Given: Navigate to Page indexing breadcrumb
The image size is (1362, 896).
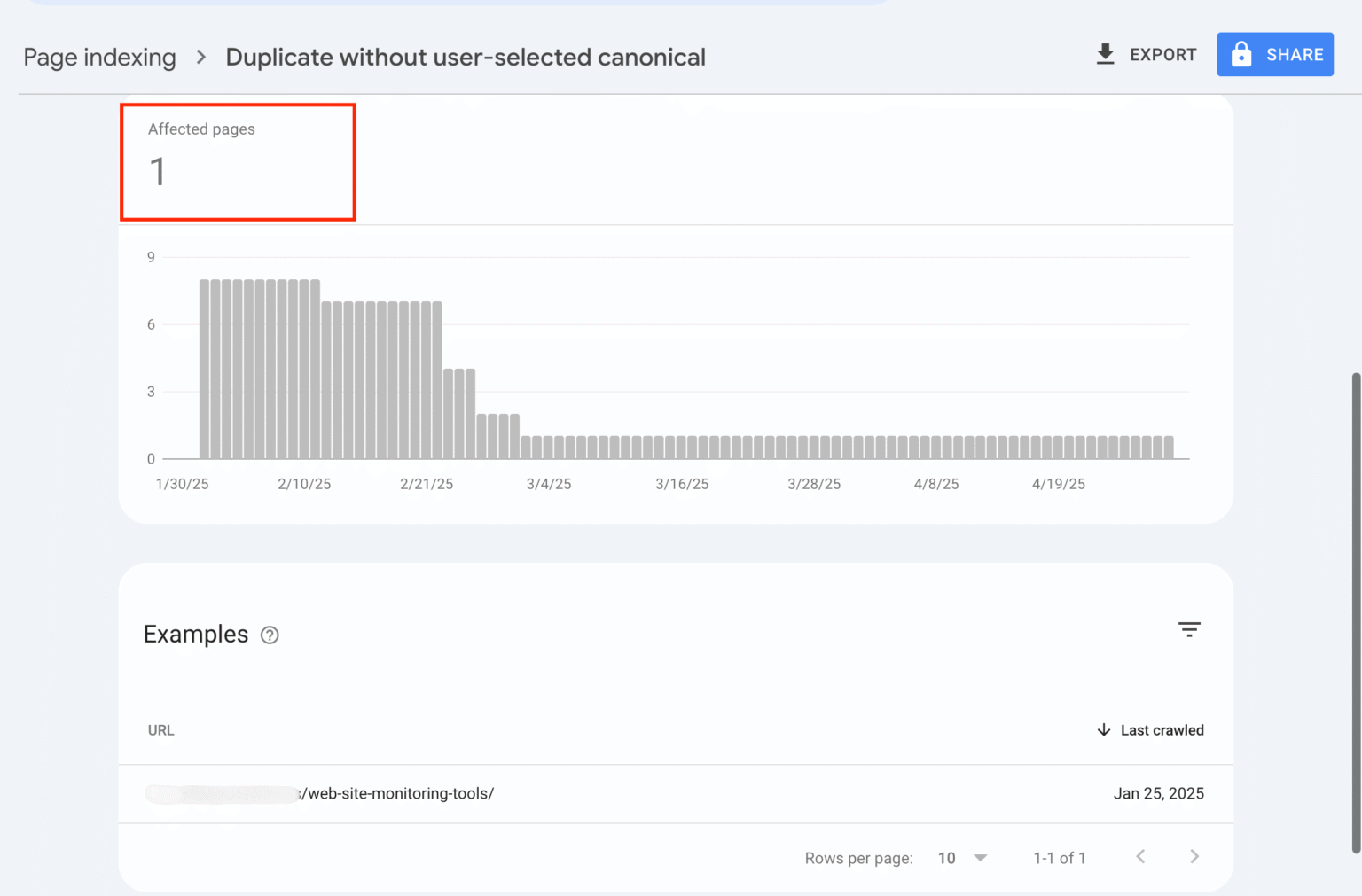Looking at the screenshot, I should coord(99,57).
